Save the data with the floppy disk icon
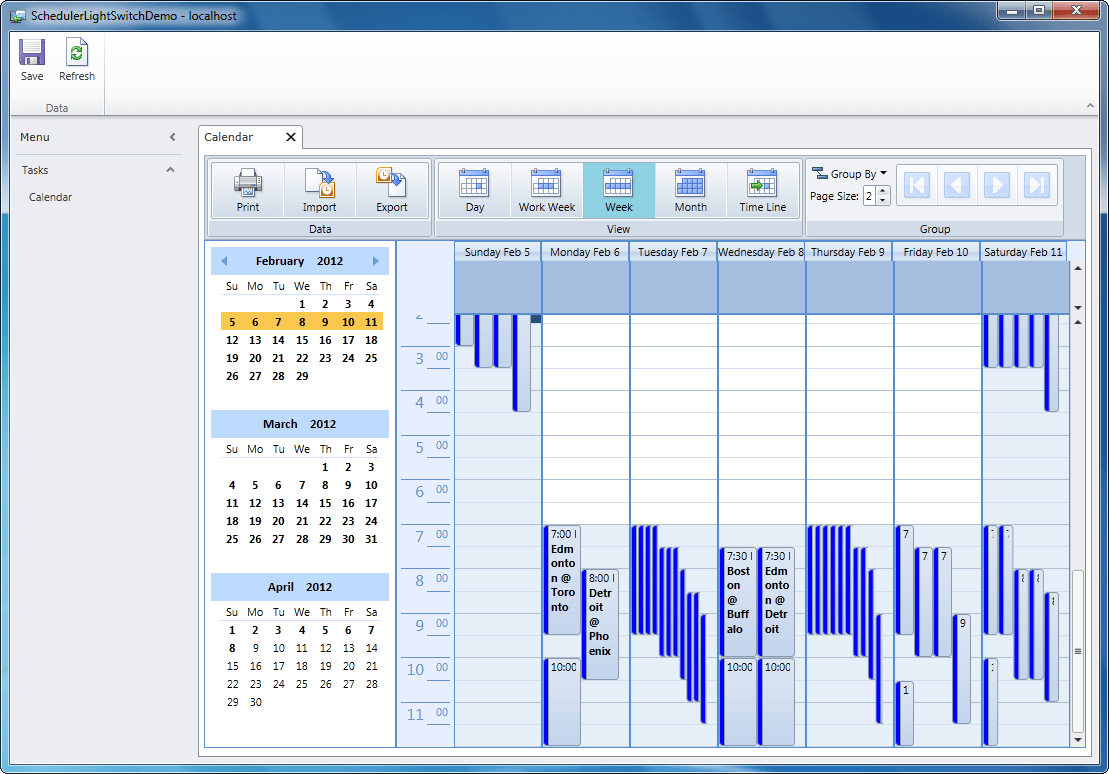The height and width of the screenshot is (774, 1109). (x=32, y=60)
